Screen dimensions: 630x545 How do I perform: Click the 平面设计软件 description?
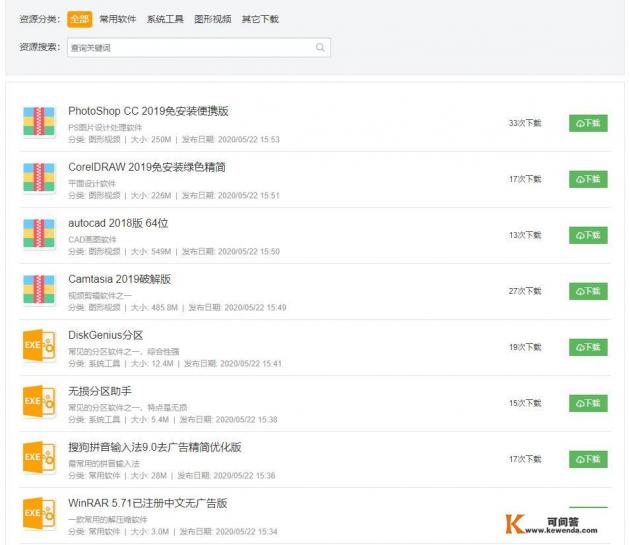tap(92, 184)
